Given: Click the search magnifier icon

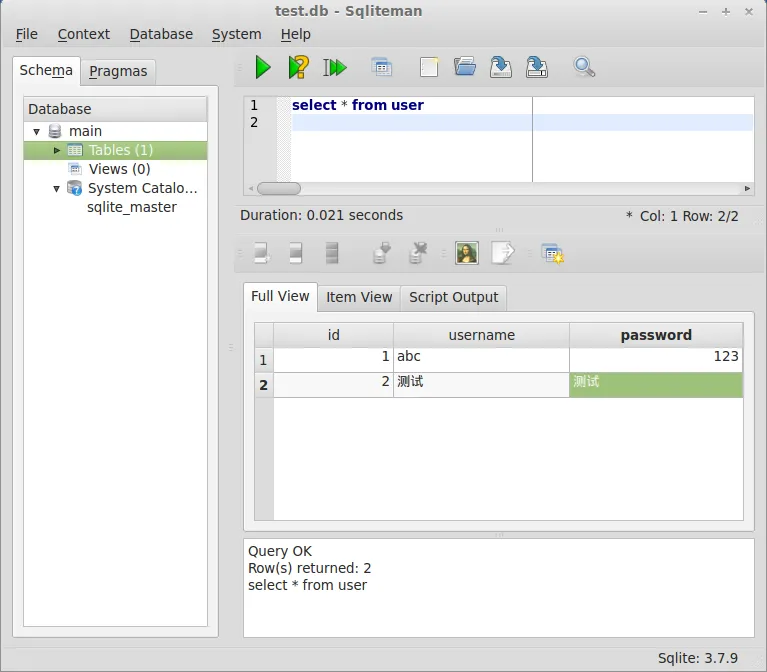Looking at the screenshot, I should pos(584,67).
